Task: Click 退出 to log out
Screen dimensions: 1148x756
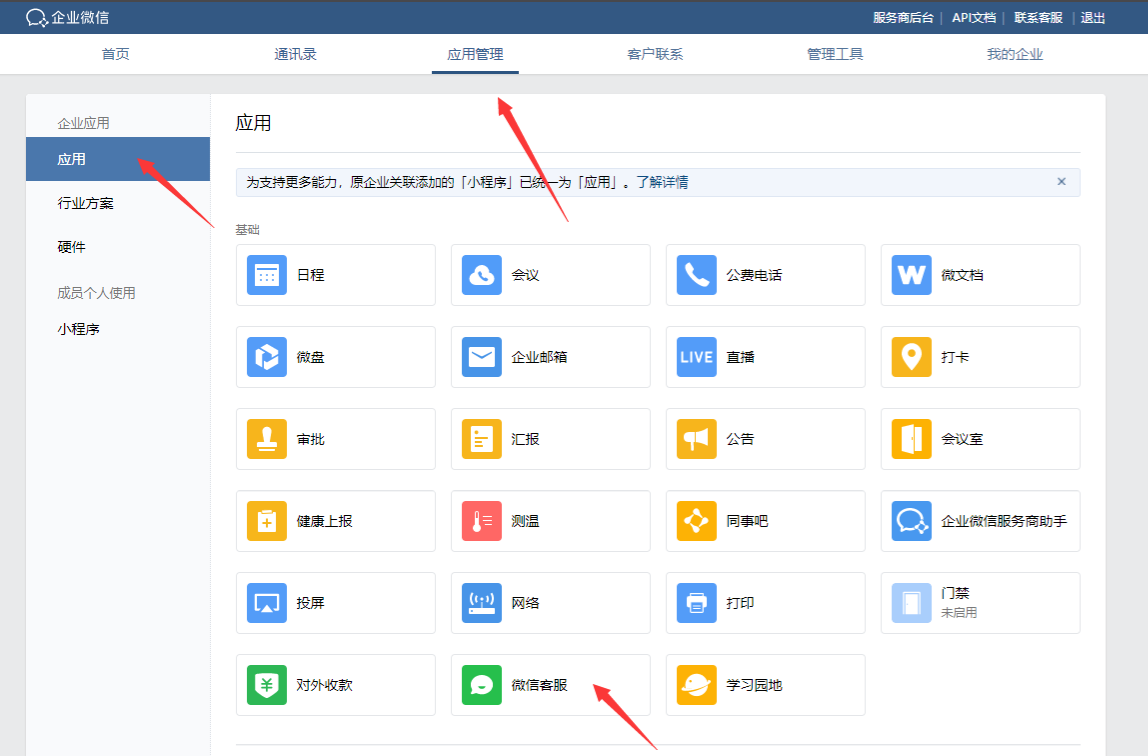Action: pos(1093,18)
